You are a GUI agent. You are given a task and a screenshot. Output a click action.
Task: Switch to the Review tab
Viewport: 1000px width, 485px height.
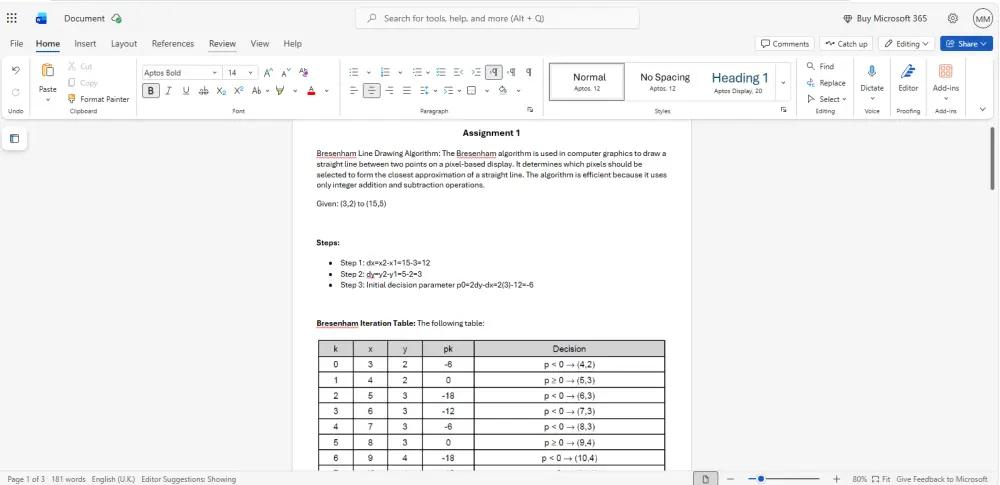pos(223,43)
